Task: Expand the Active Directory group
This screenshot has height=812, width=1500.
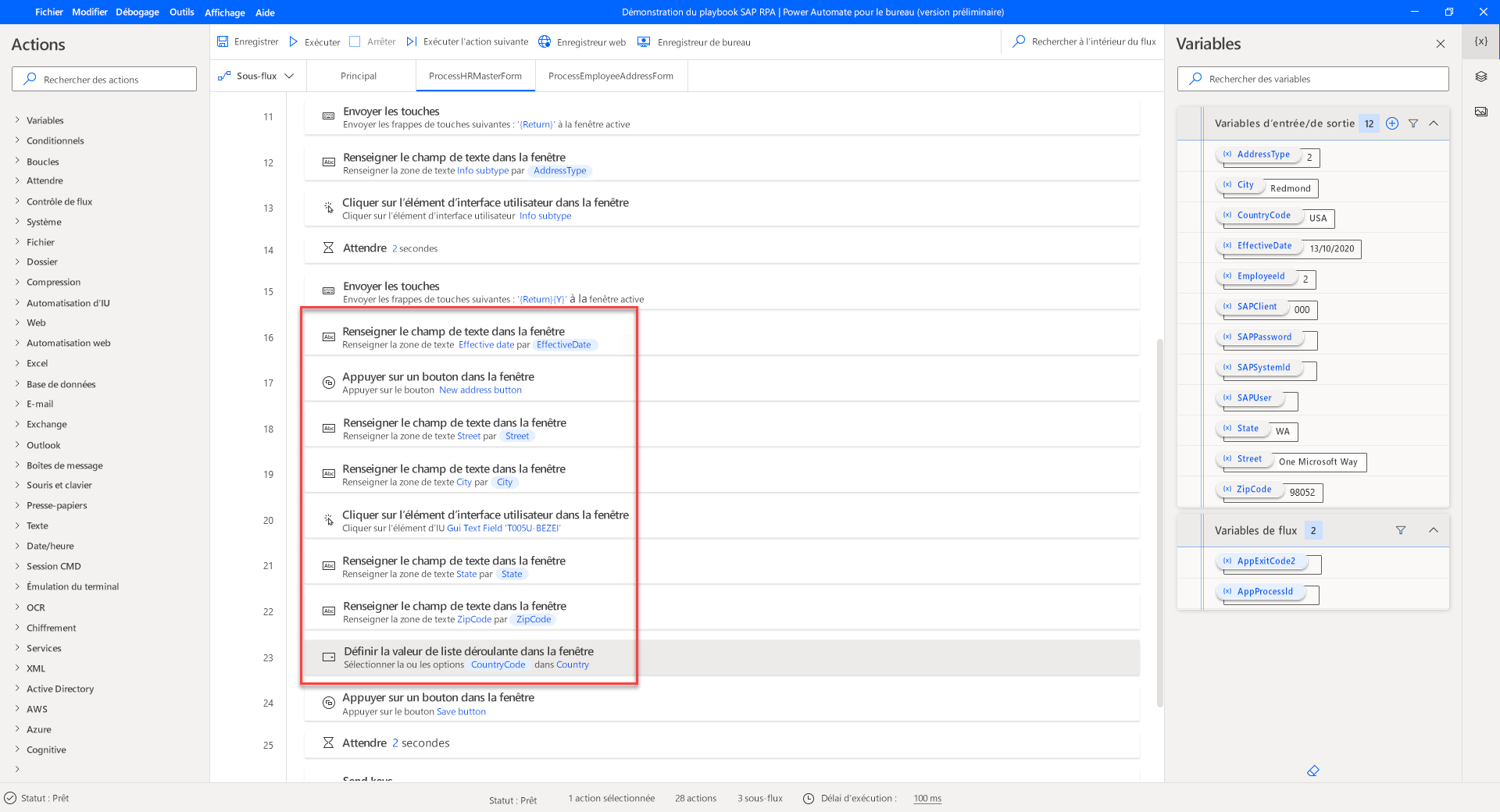Action: pyautogui.click(x=17, y=689)
